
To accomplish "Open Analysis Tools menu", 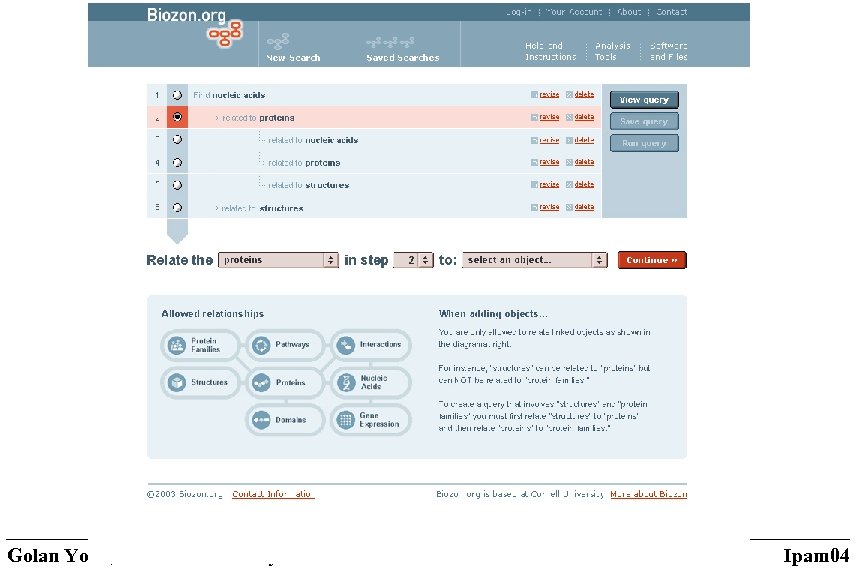I will [x=612, y=51].
